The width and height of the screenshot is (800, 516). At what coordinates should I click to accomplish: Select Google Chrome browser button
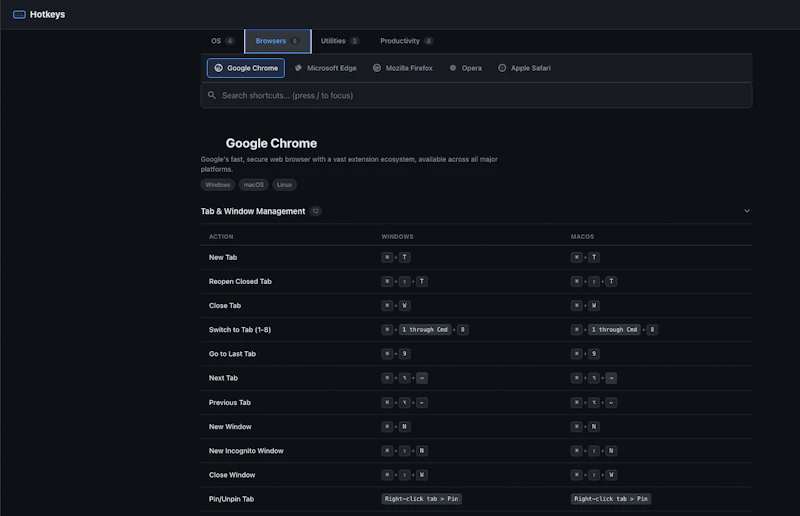pyautogui.click(x=246, y=68)
